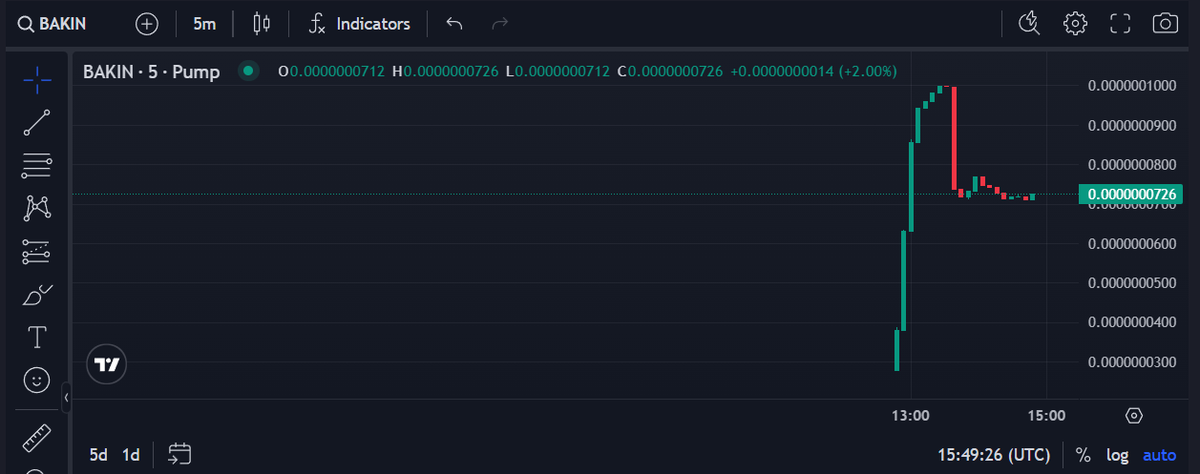The height and width of the screenshot is (474, 1200).
Task: Open the emoji icons tool
Action: 37,381
